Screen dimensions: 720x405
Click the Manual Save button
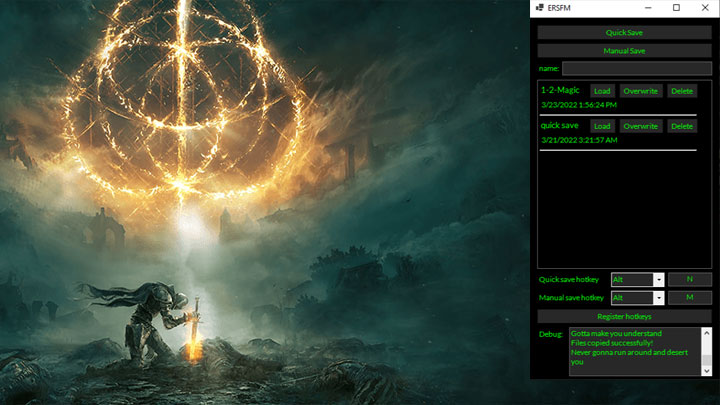tap(624, 51)
